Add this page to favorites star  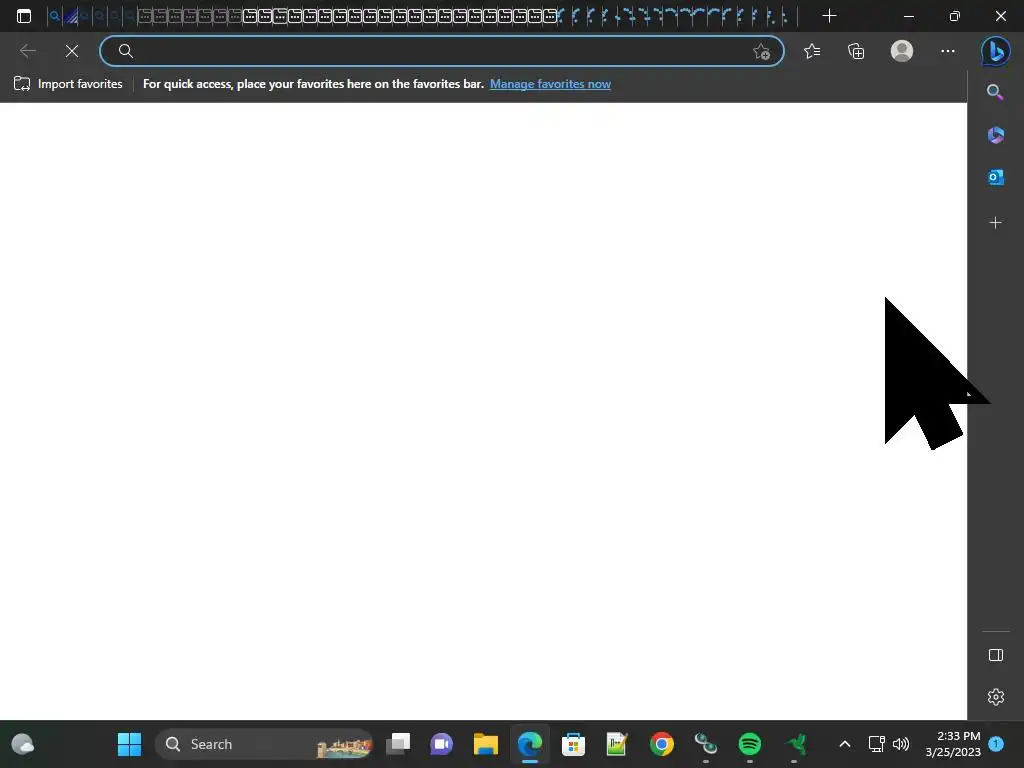[761, 52]
